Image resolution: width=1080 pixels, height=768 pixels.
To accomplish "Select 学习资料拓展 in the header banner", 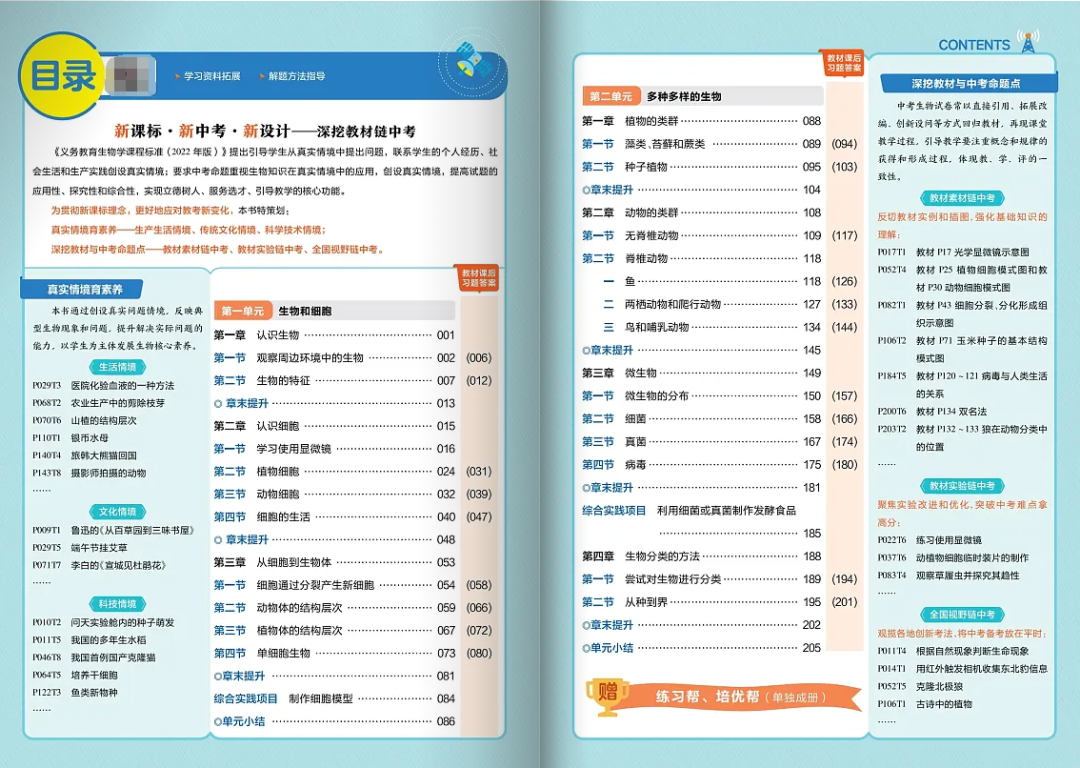I will (212, 76).
